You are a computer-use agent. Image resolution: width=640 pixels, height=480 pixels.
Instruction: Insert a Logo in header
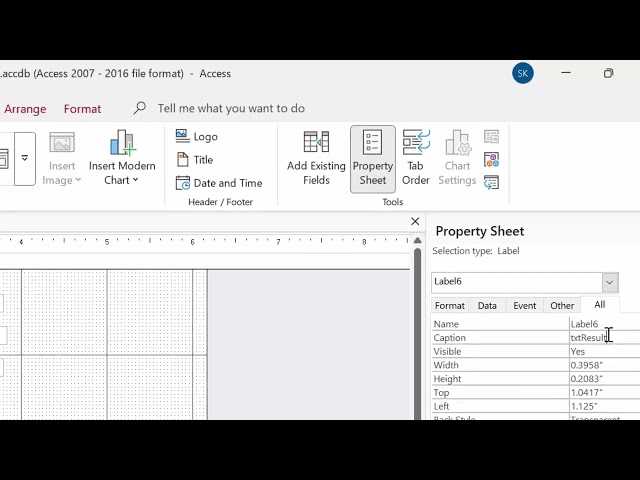[197, 137]
